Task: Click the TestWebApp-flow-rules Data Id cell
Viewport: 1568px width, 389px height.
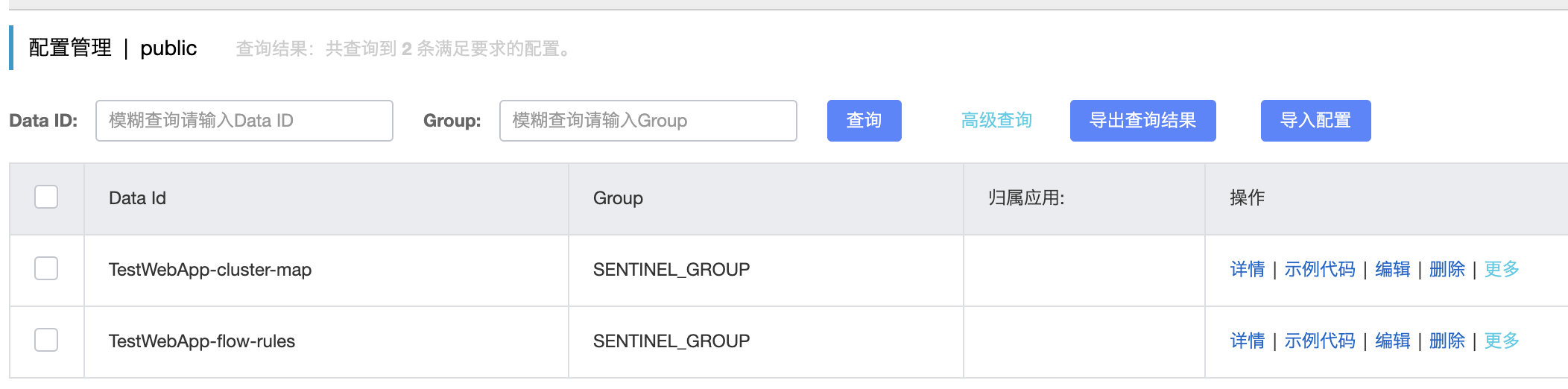Action: coord(202,341)
